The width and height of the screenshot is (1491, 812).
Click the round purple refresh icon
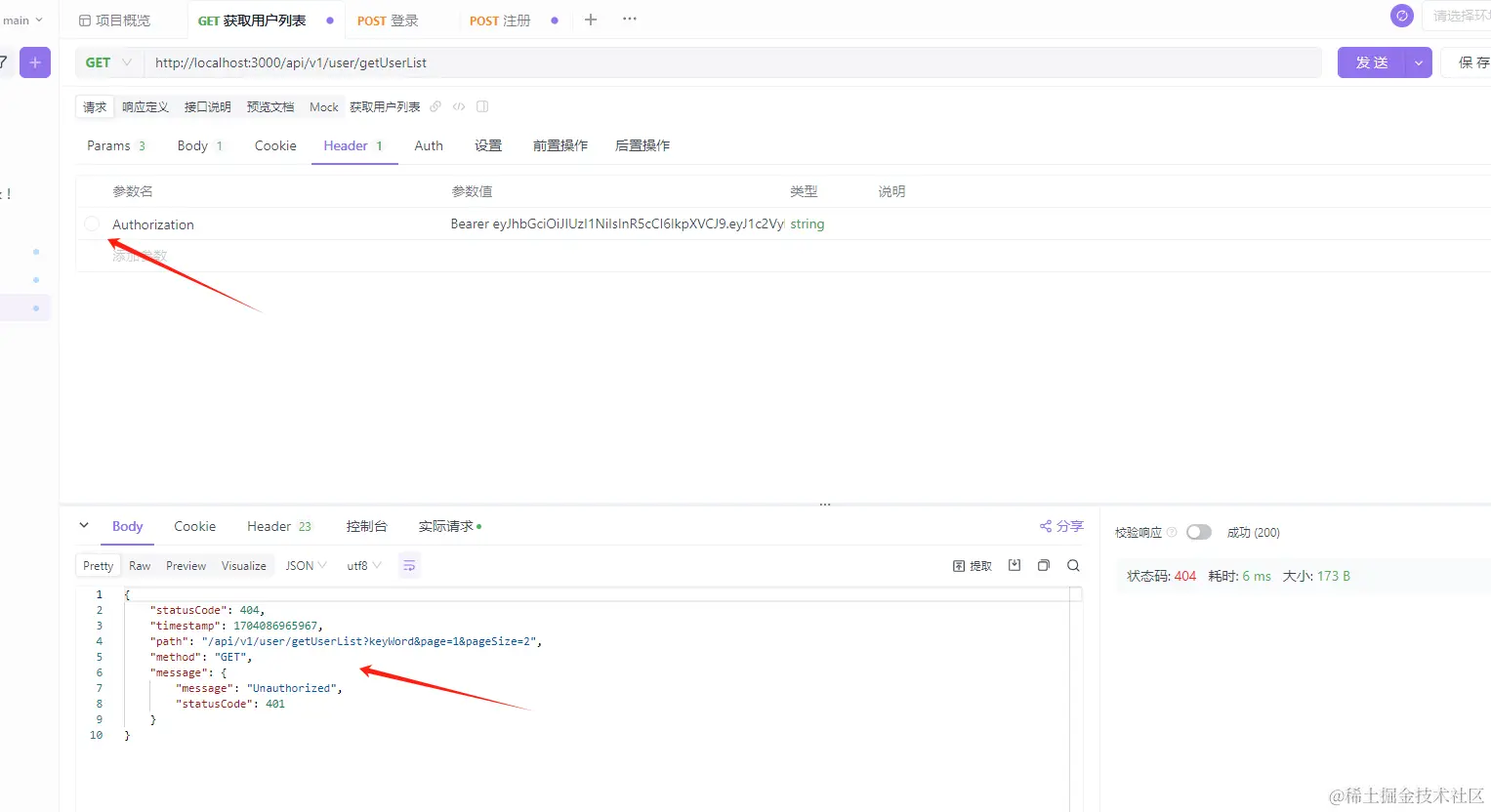click(x=1402, y=16)
